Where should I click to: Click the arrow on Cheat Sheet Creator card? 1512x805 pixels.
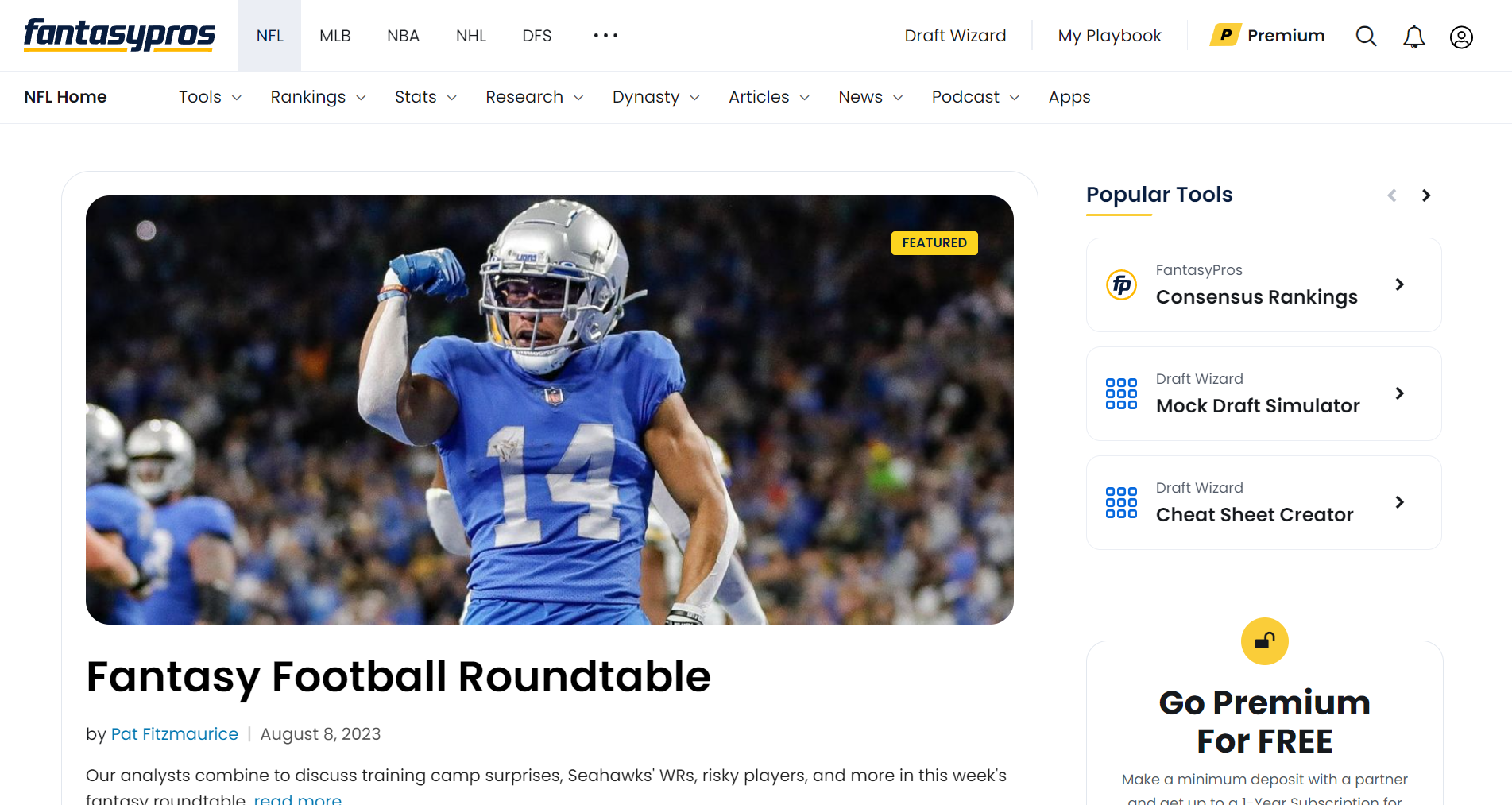click(1400, 502)
